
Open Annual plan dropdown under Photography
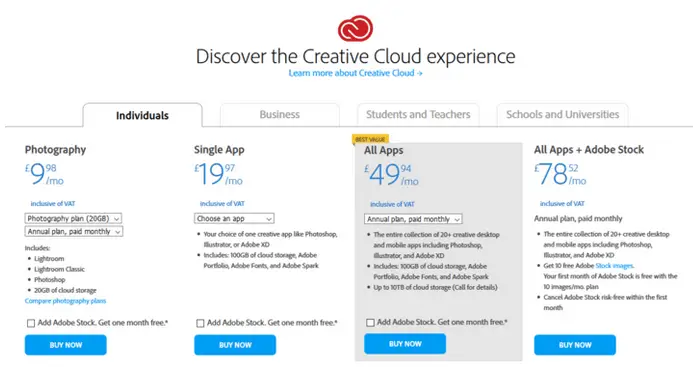click(x=74, y=231)
